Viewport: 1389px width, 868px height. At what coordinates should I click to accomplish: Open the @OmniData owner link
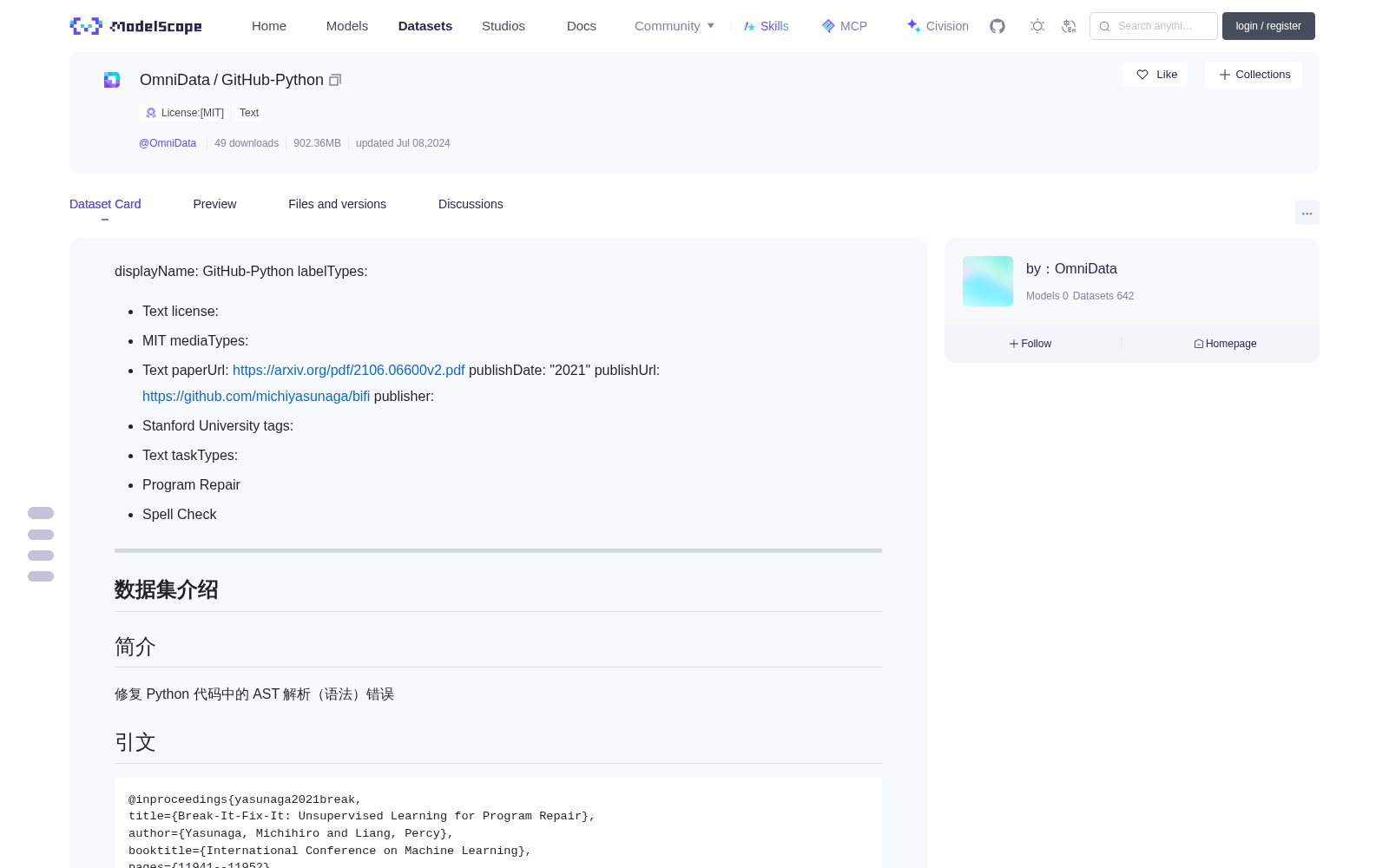tap(168, 143)
